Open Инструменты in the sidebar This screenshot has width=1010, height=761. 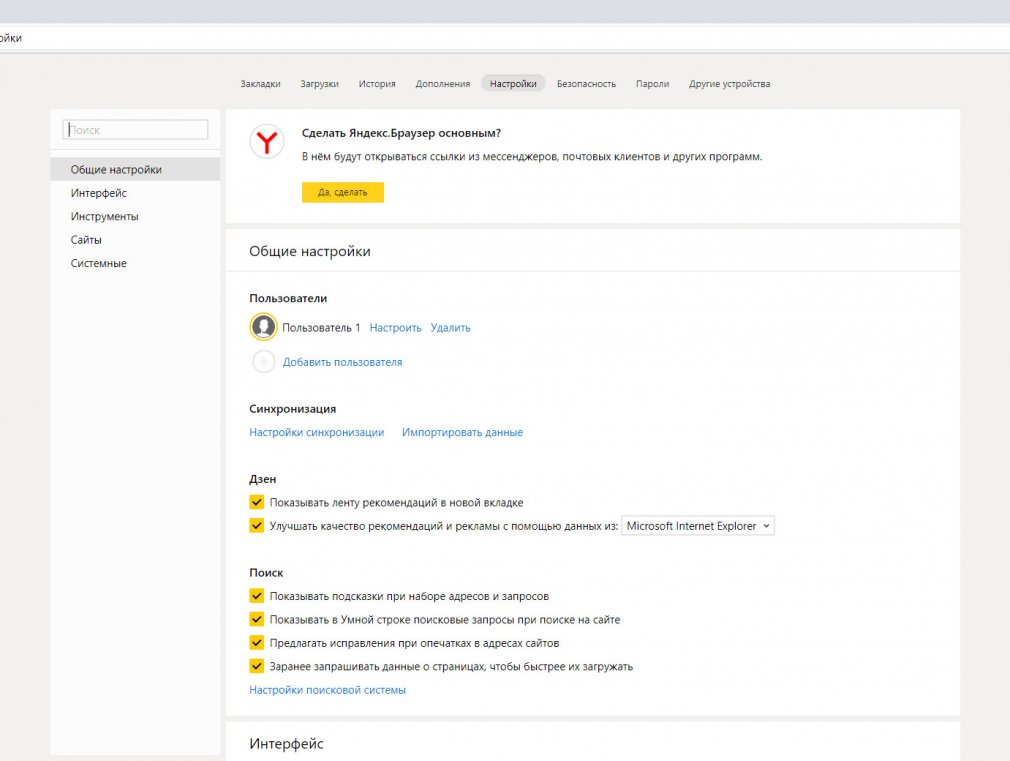[135, 217]
